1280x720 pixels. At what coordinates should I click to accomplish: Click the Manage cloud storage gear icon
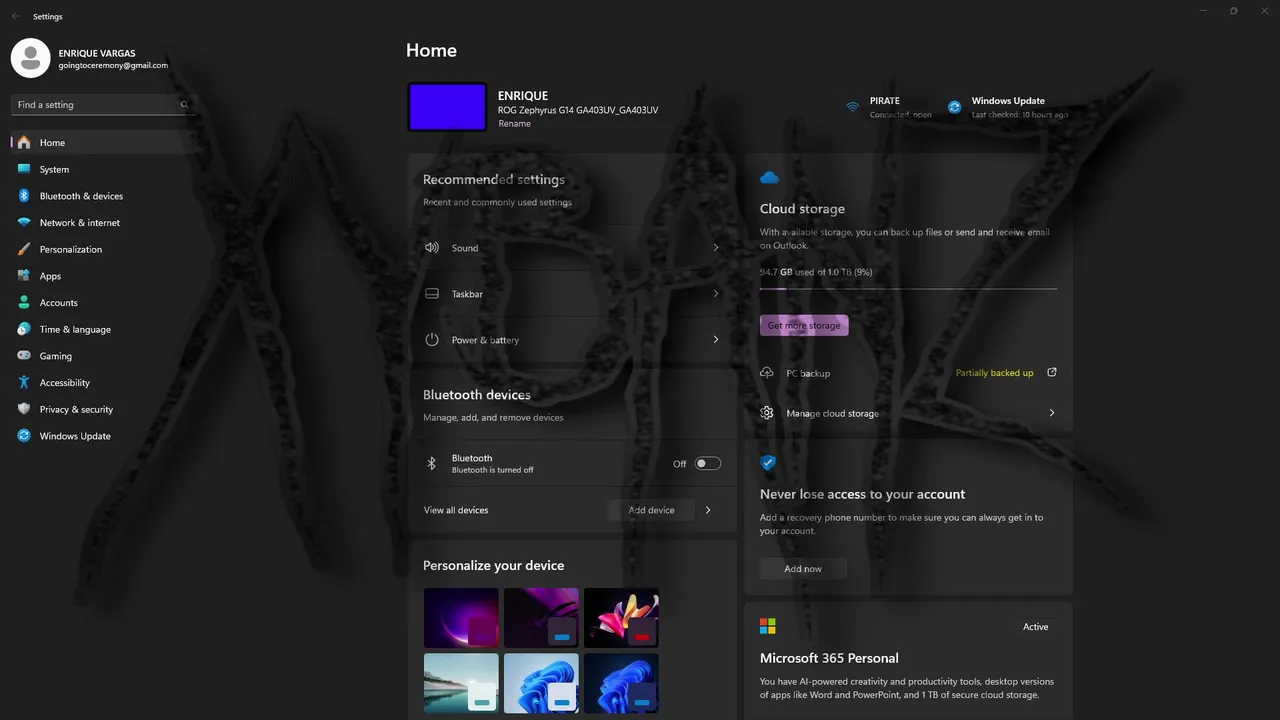pos(767,413)
